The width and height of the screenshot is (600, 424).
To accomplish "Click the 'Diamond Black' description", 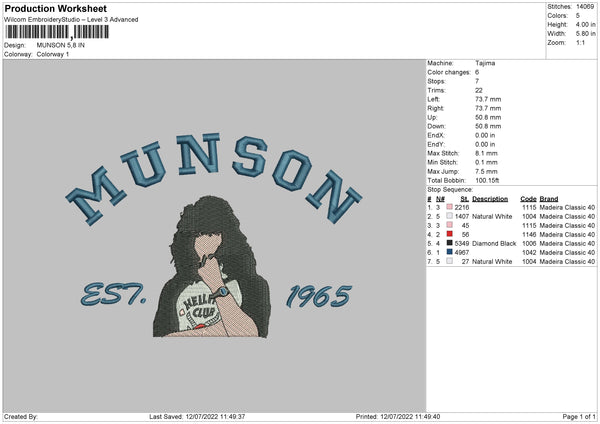I will coord(494,244).
